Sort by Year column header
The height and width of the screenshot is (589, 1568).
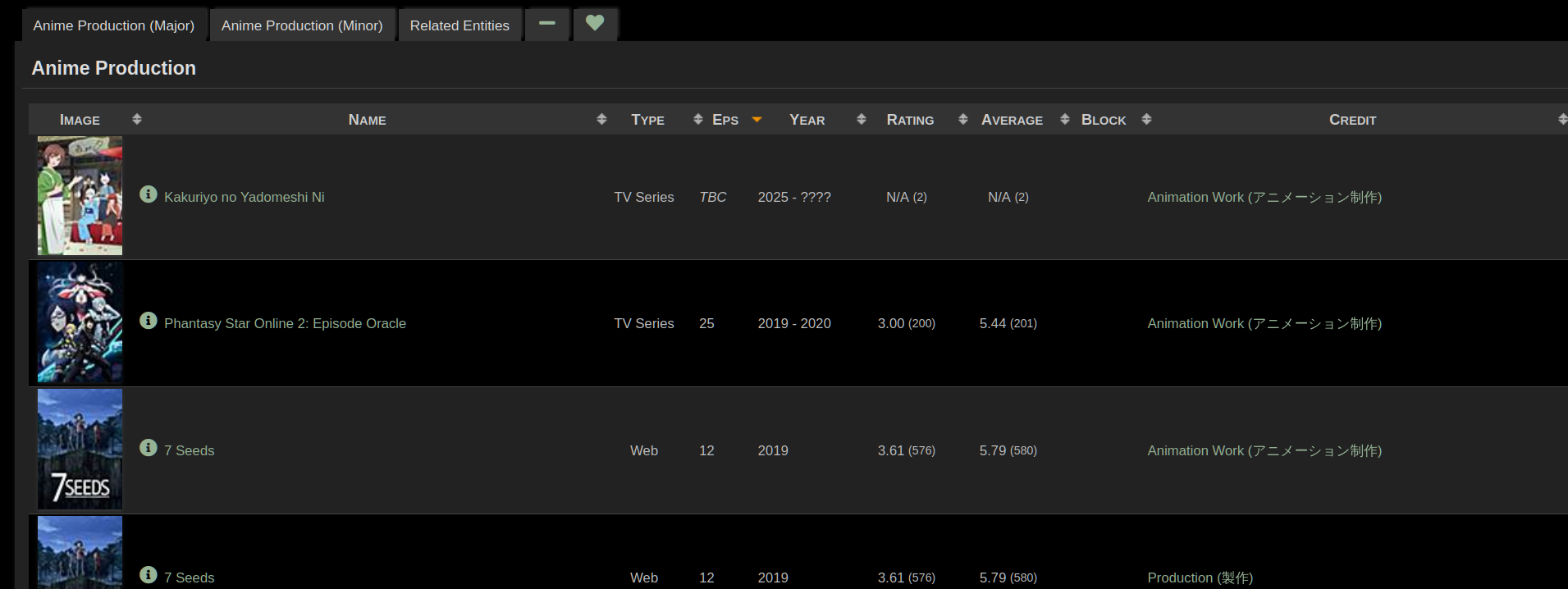807,120
